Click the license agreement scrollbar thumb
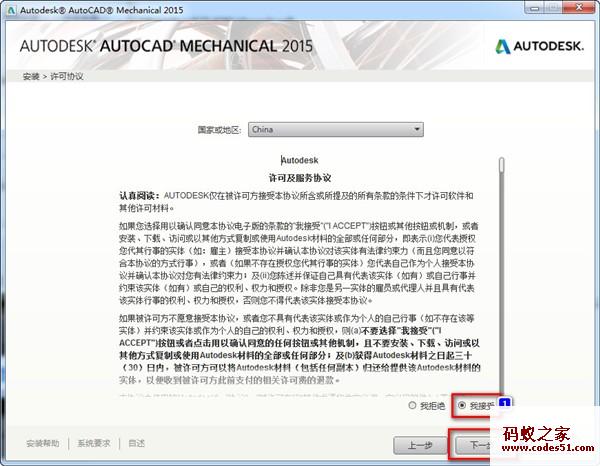Screen dimensions: 600x466 (x=502, y=165)
